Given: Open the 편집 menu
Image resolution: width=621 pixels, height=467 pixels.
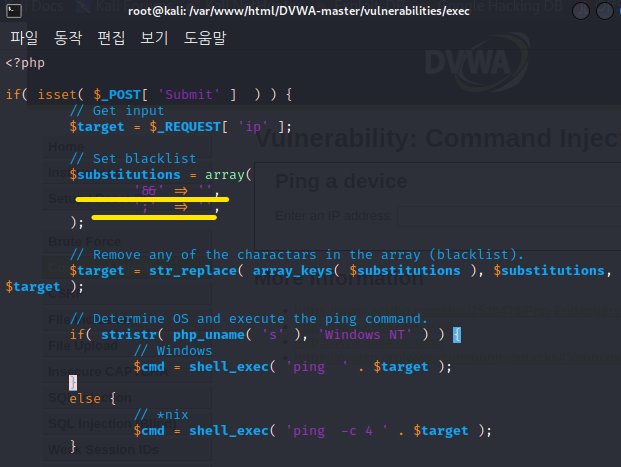Looking at the screenshot, I should (111, 38).
